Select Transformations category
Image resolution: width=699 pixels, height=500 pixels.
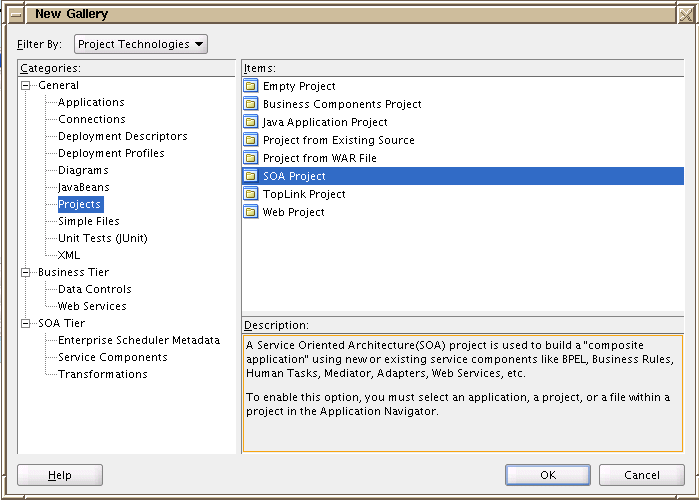pos(103,374)
